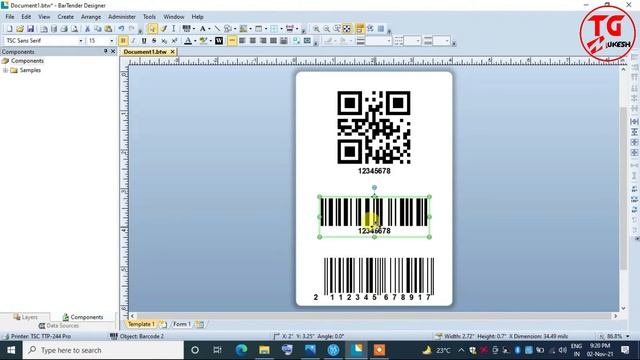Pin the Components panel
The height and width of the screenshot is (360, 640).
105,51
